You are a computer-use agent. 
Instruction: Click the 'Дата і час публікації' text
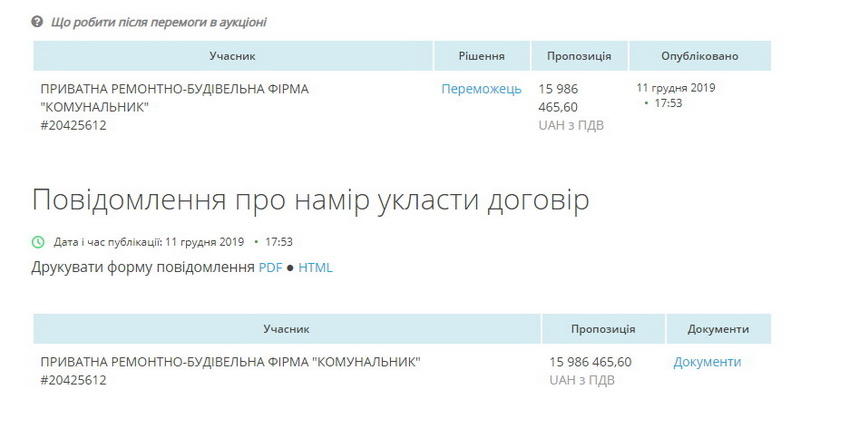pos(108,242)
